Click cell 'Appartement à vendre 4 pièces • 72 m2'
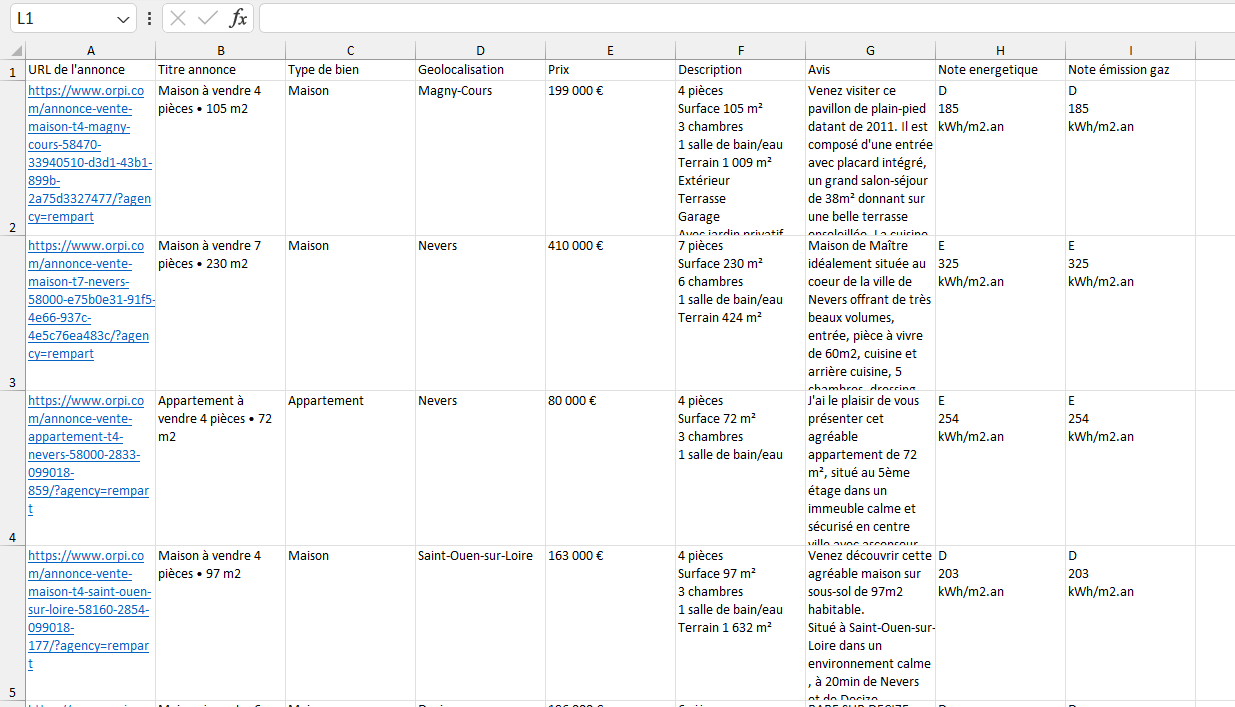This screenshot has height=707, width=1235. tap(221, 468)
